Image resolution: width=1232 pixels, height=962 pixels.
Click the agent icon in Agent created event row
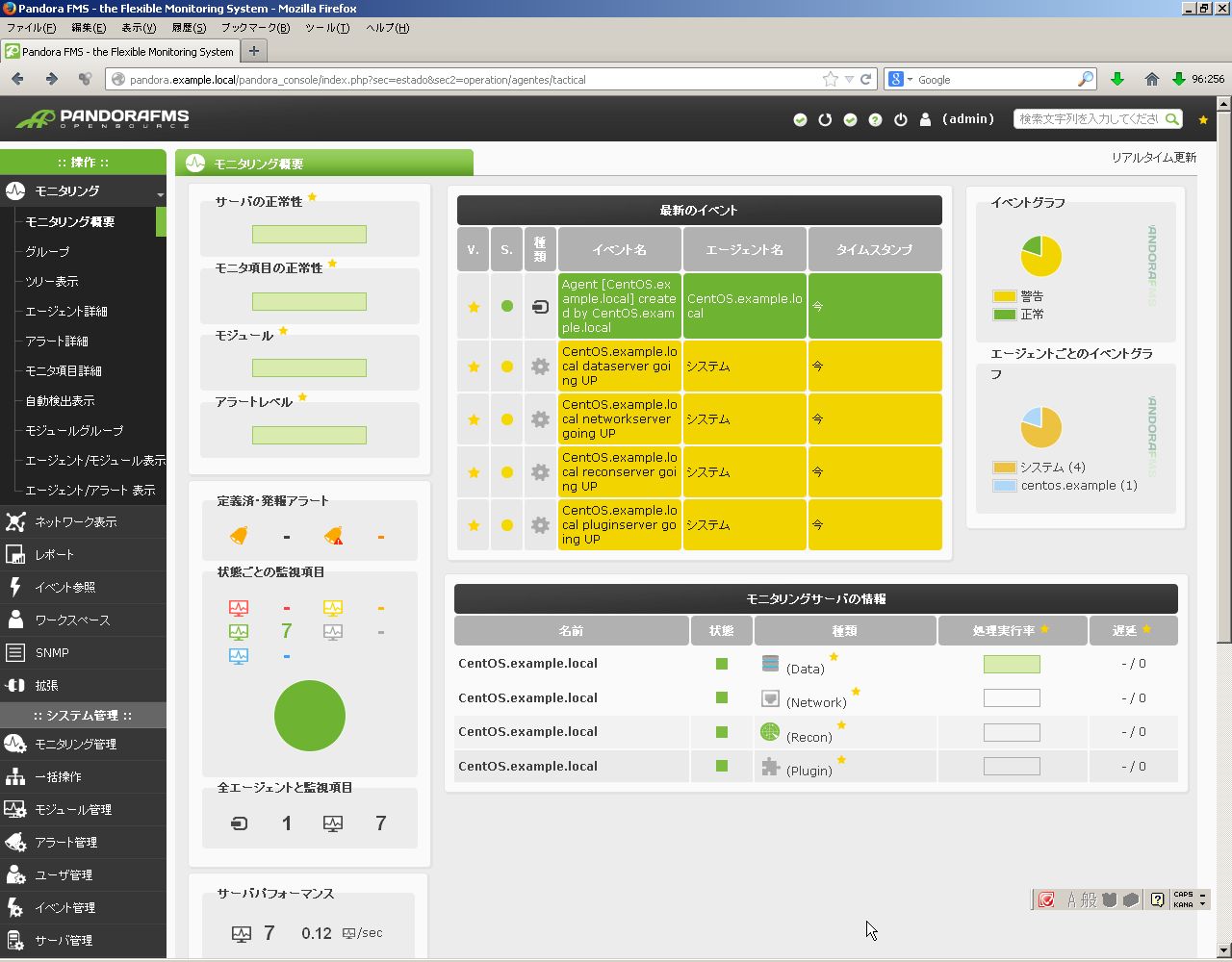tap(540, 307)
